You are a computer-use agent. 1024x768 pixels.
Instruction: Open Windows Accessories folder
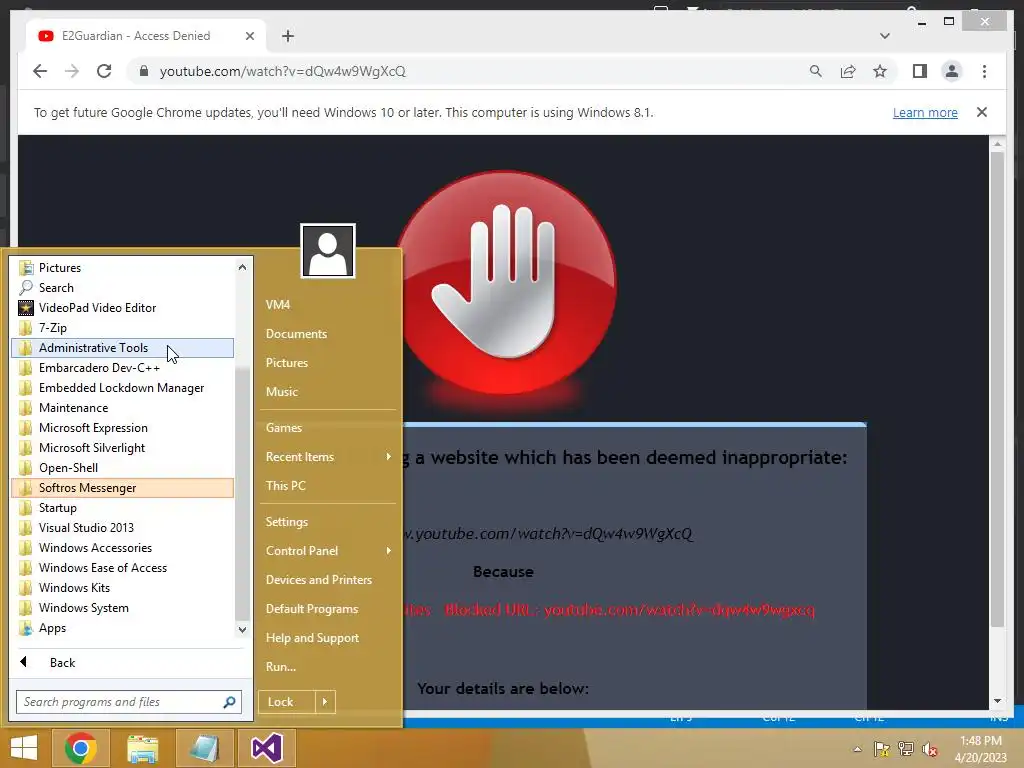tap(123, 548)
